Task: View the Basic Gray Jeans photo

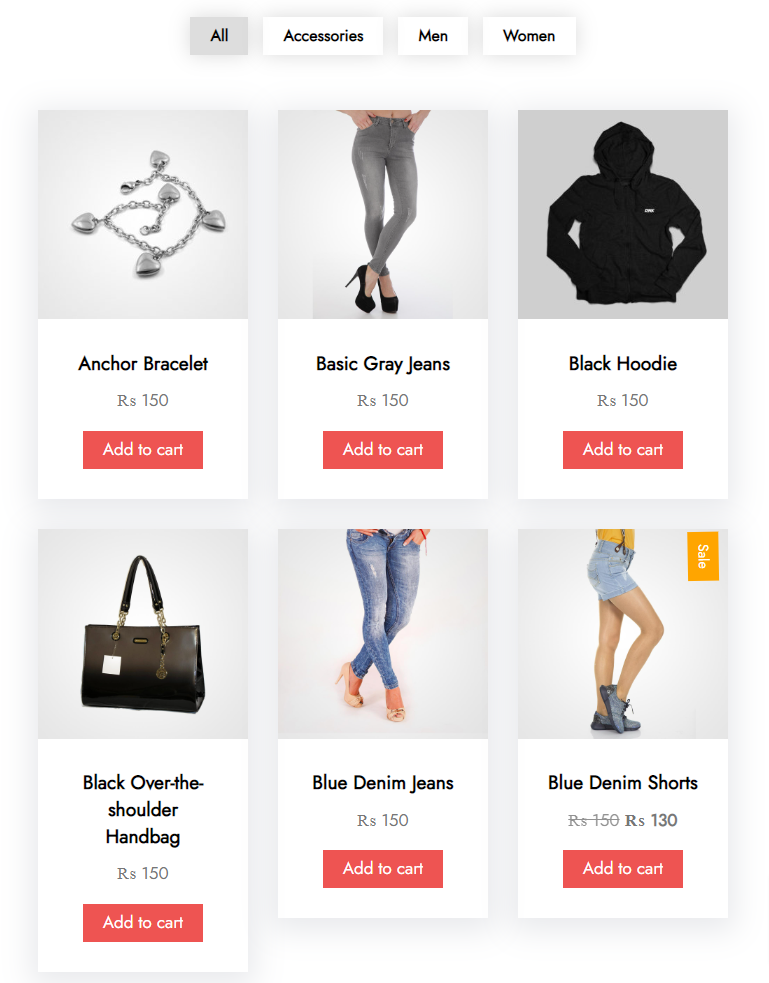Action: [x=383, y=214]
